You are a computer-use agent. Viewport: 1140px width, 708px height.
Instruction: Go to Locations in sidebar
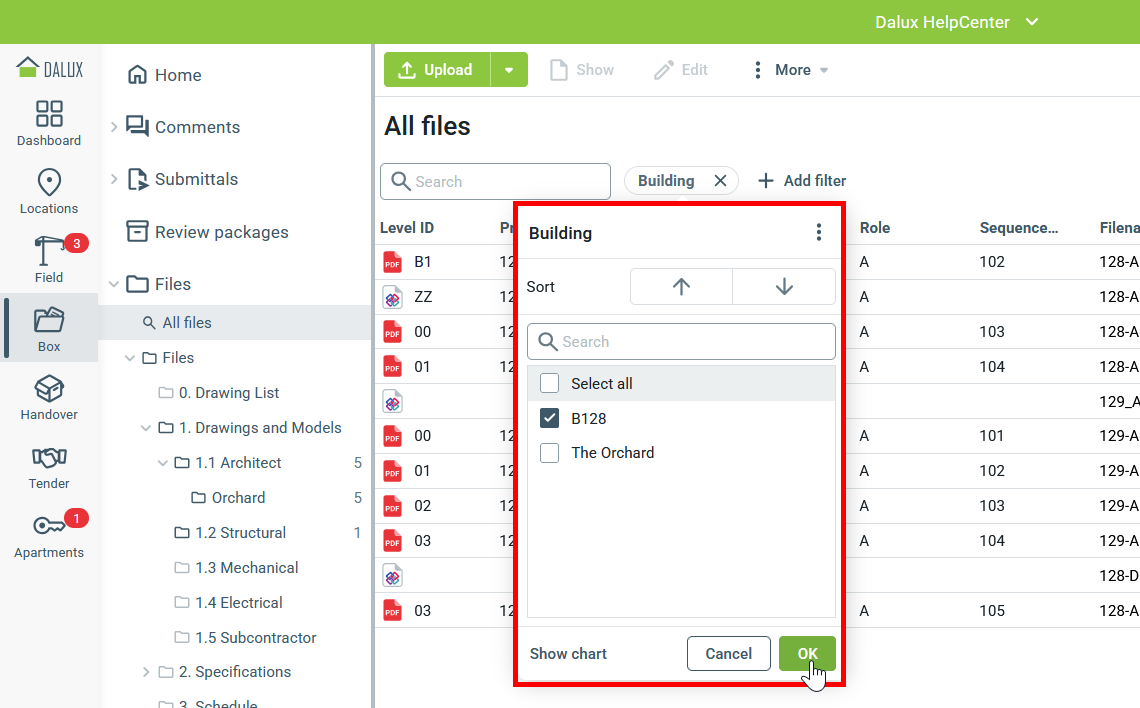[49, 191]
